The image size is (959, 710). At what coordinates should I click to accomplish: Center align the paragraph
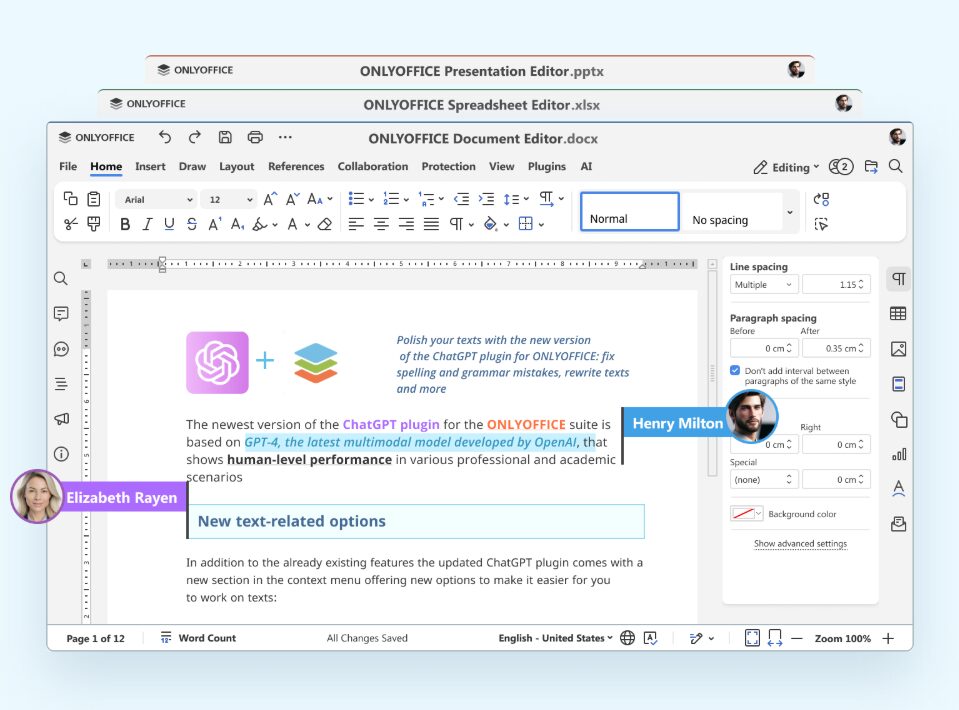click(381, 224)
